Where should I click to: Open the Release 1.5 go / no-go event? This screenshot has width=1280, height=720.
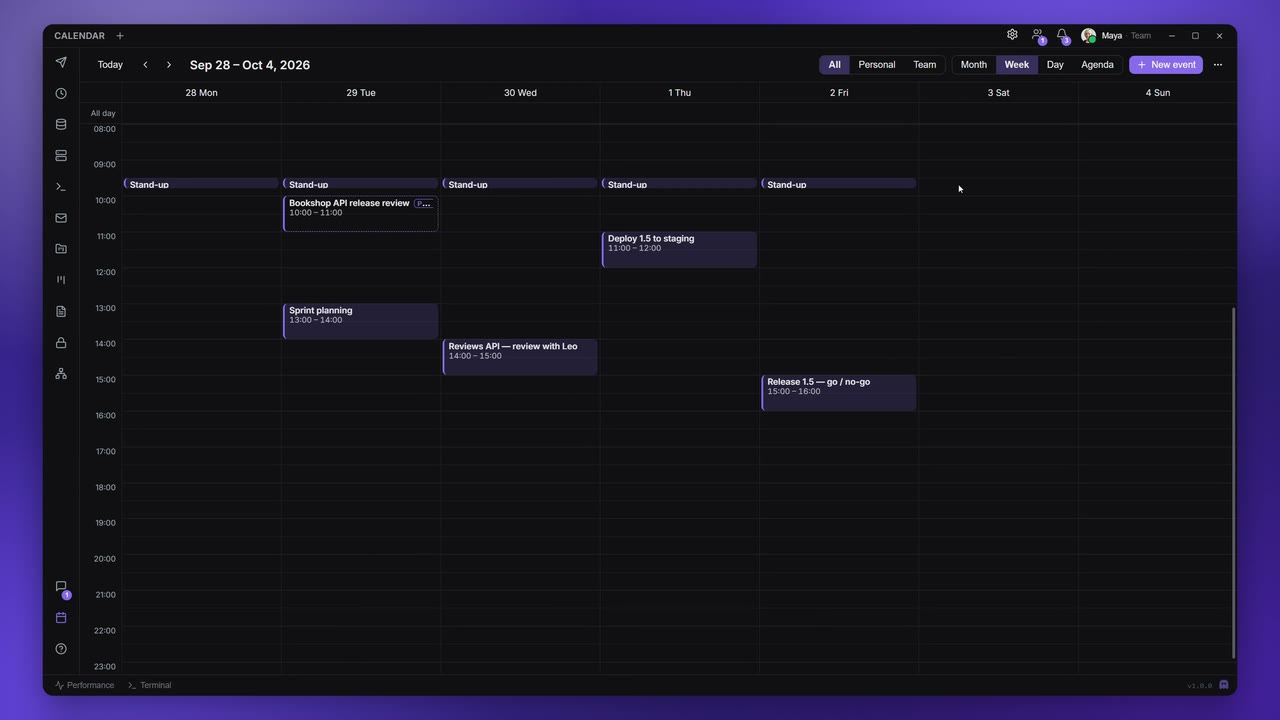point(838,393)
